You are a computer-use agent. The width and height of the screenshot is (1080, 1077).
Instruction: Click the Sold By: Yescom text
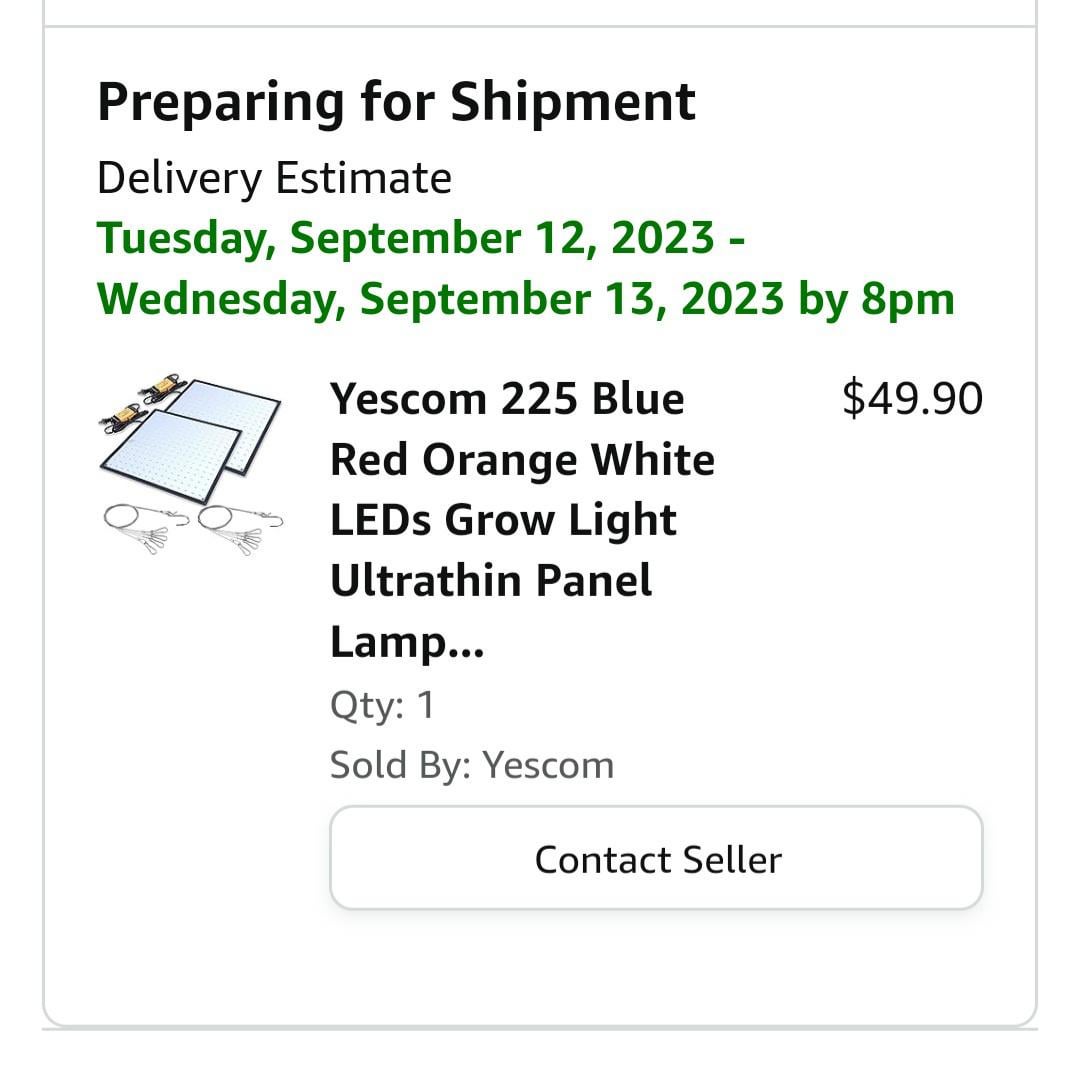(x=472, y=765)
